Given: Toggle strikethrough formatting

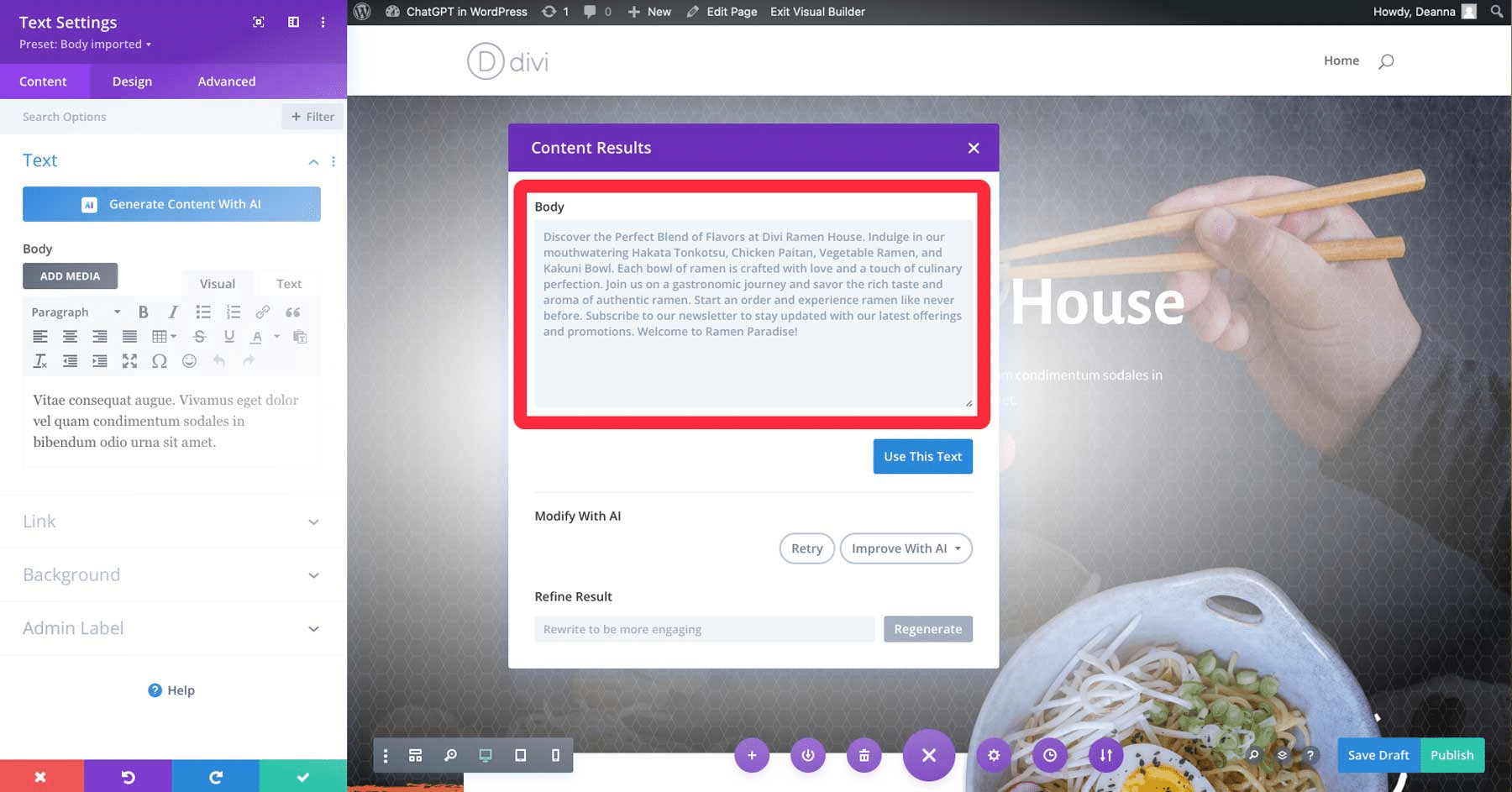Looking at the screenshot, I should (199, 337).
